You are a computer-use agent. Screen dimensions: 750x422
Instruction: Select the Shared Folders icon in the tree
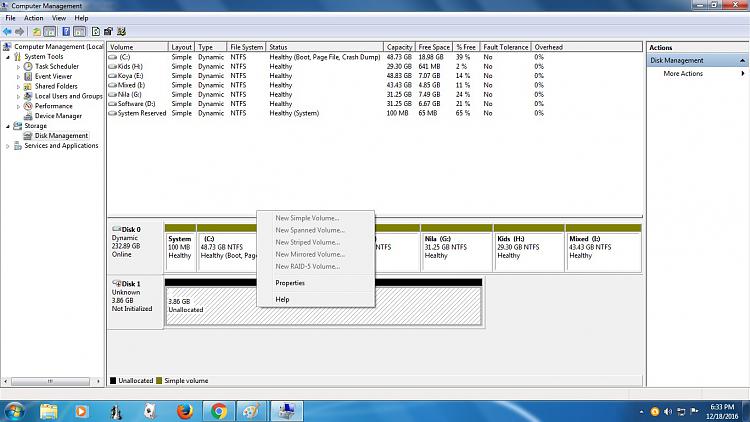tap(28, 86)
